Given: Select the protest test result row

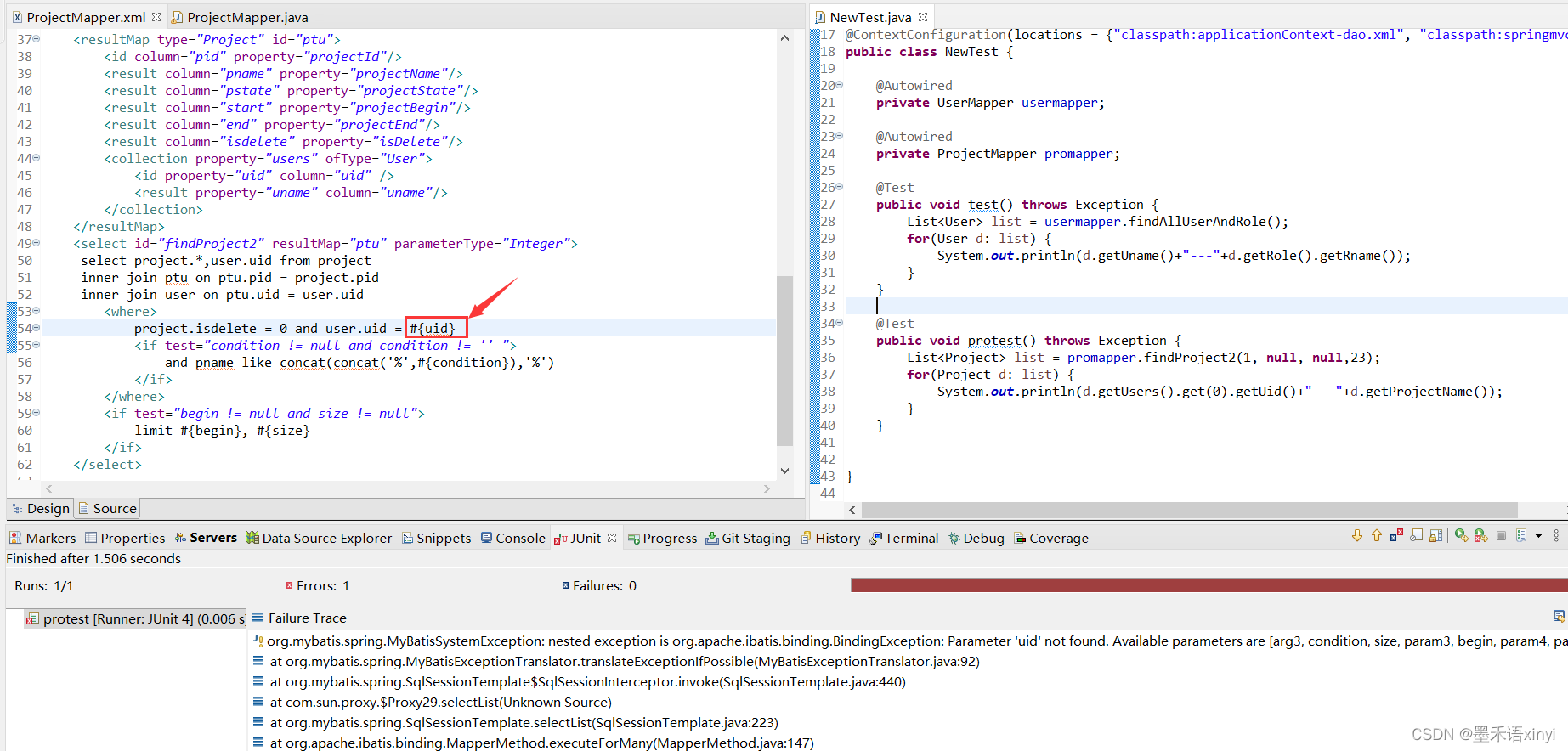Looking at the screenshot, I should pyautogui.click(x=134, y=618).
